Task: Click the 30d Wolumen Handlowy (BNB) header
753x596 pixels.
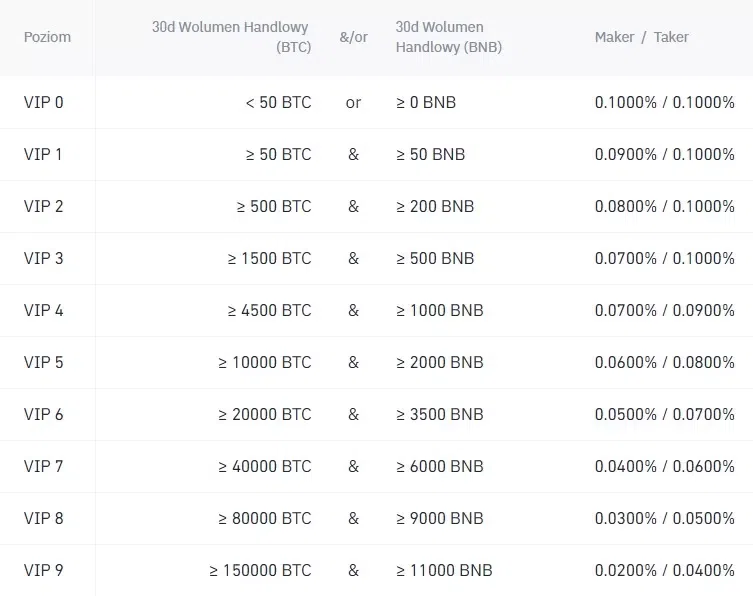Action: (x=448, y=37)
